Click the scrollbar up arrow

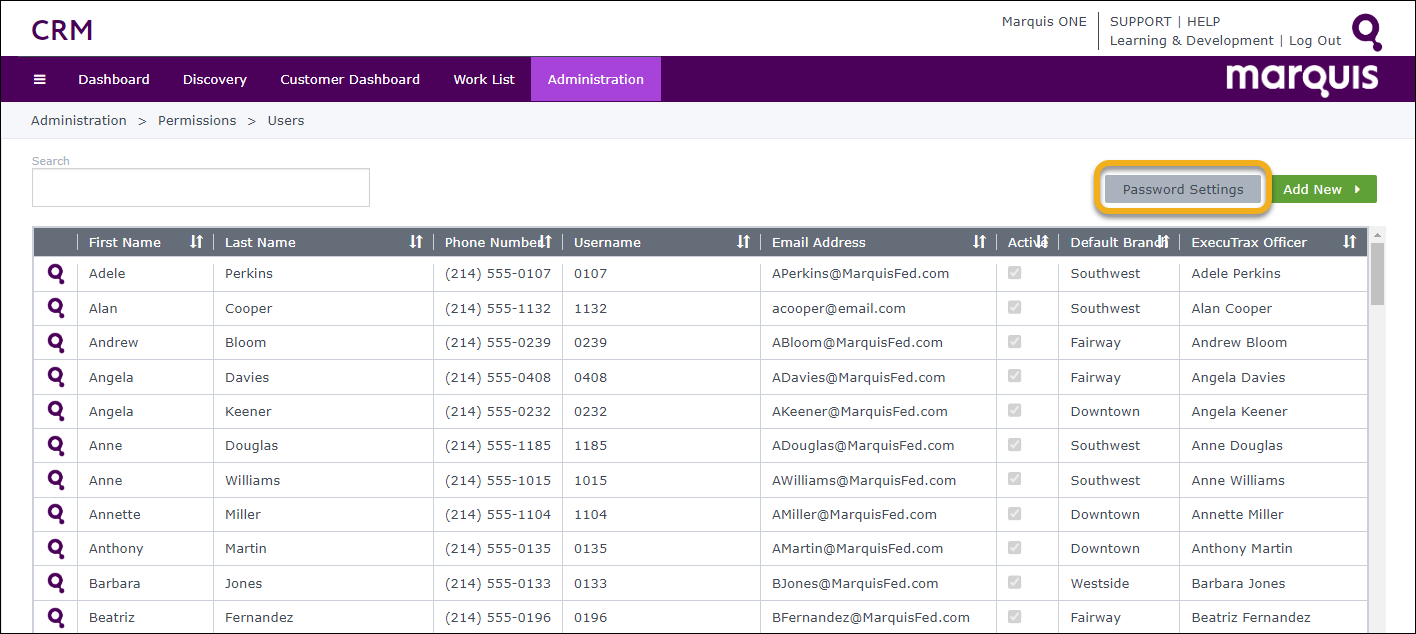coord(1377,234)
